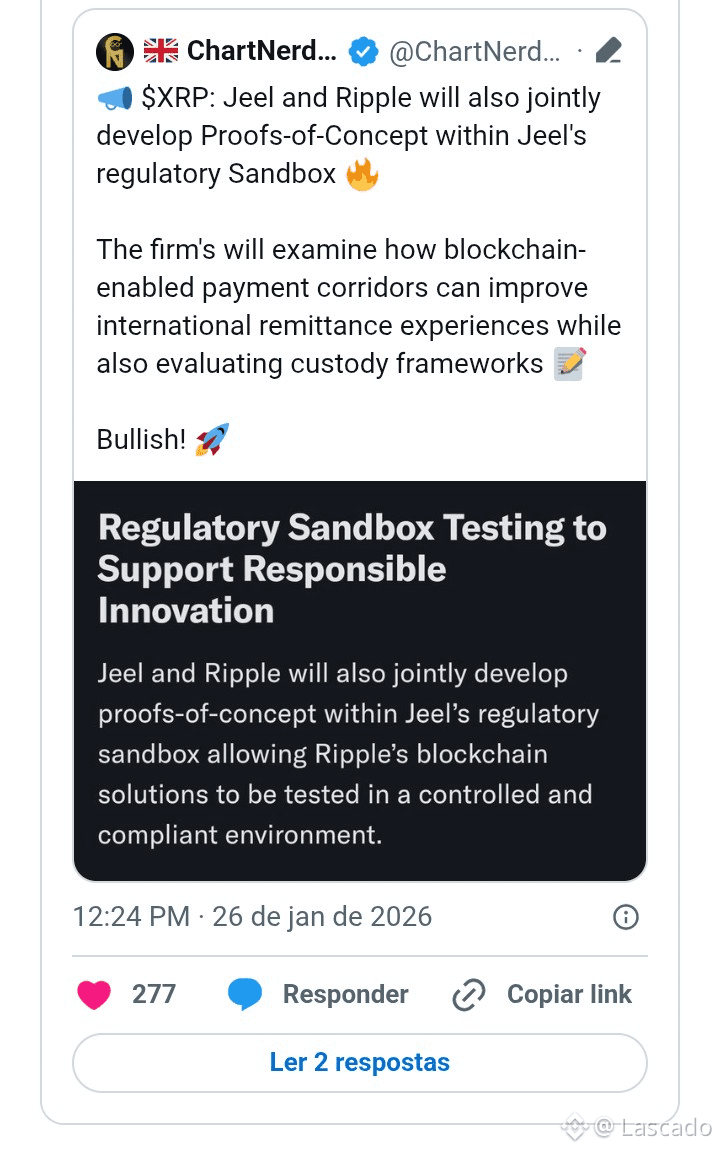Image resolution: width=720 pixels, height=1152 pixels.
Task: Click the Responder label
Action: coord(345,994)
